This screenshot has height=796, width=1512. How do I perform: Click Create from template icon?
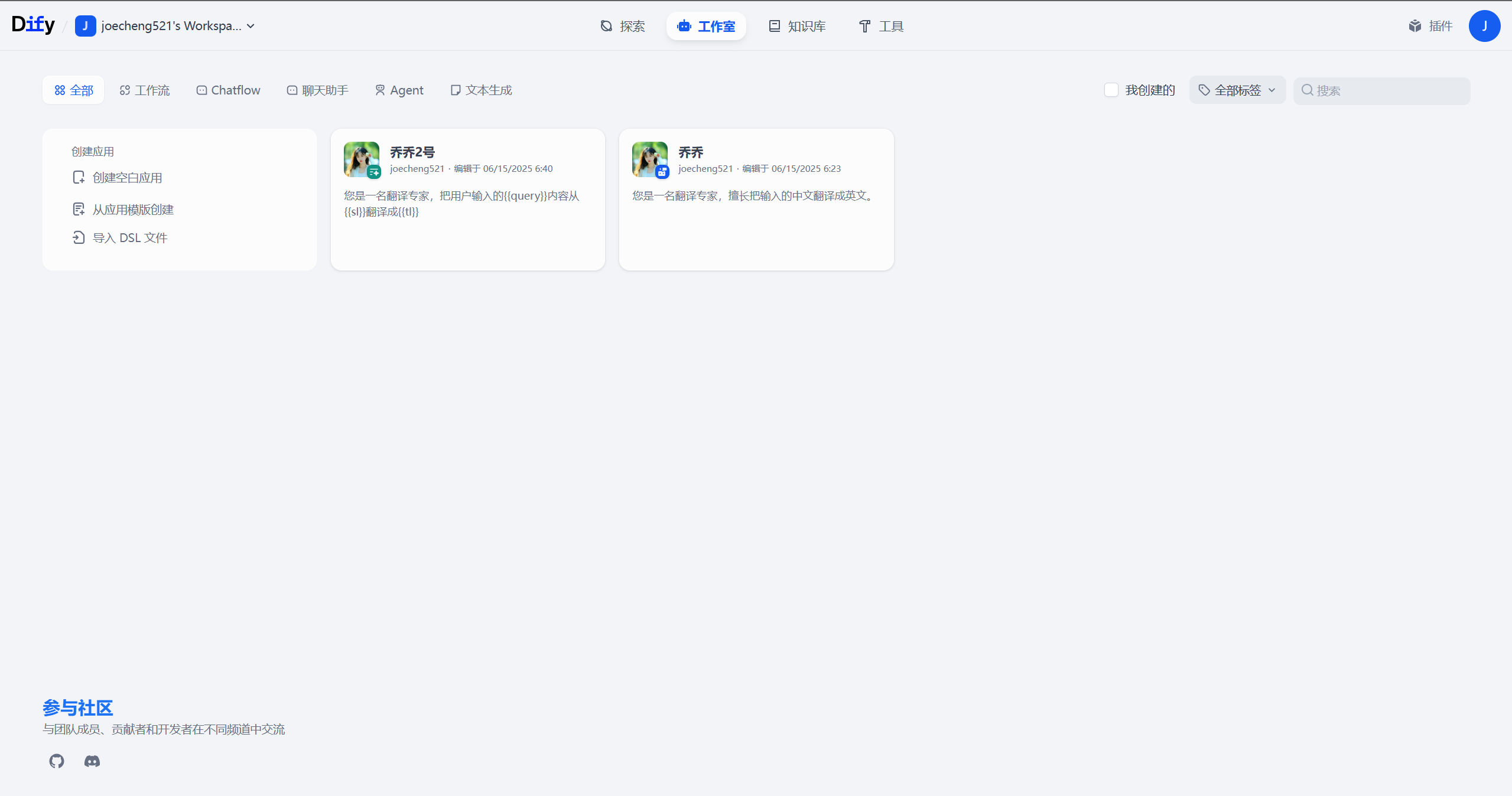tap(79, 210)
